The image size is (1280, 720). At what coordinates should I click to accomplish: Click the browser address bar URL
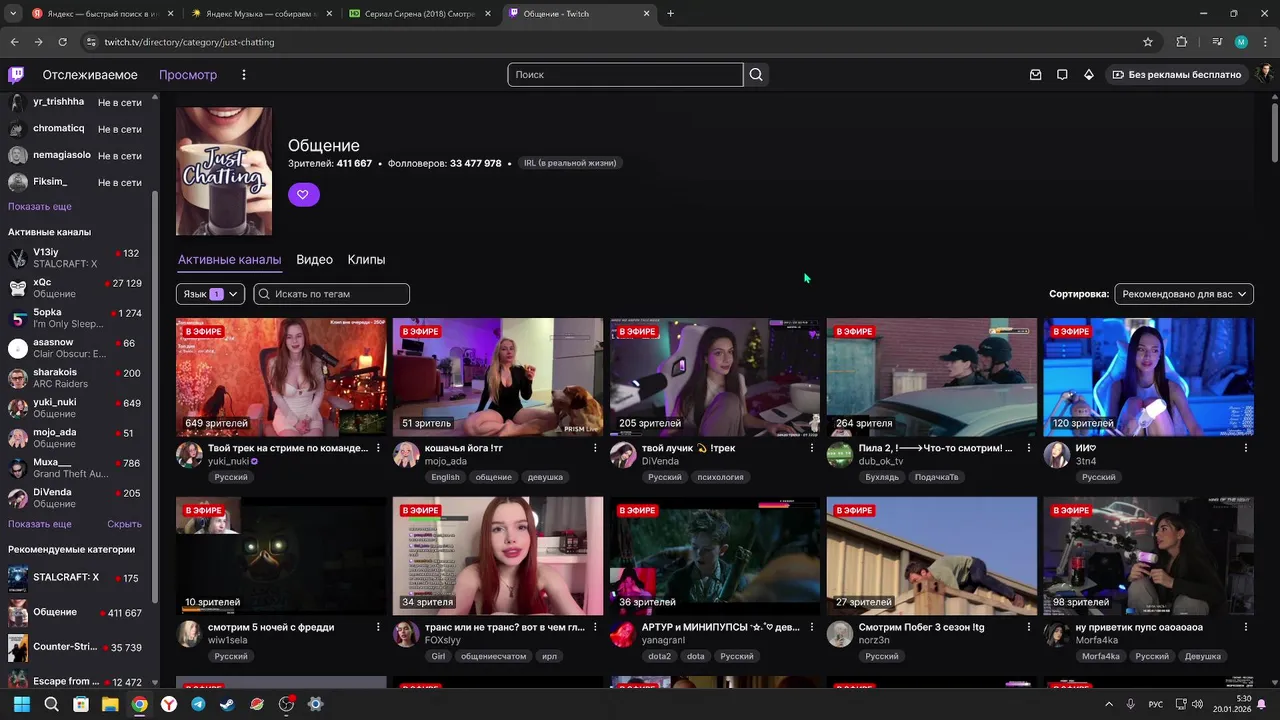pos(189,42)
